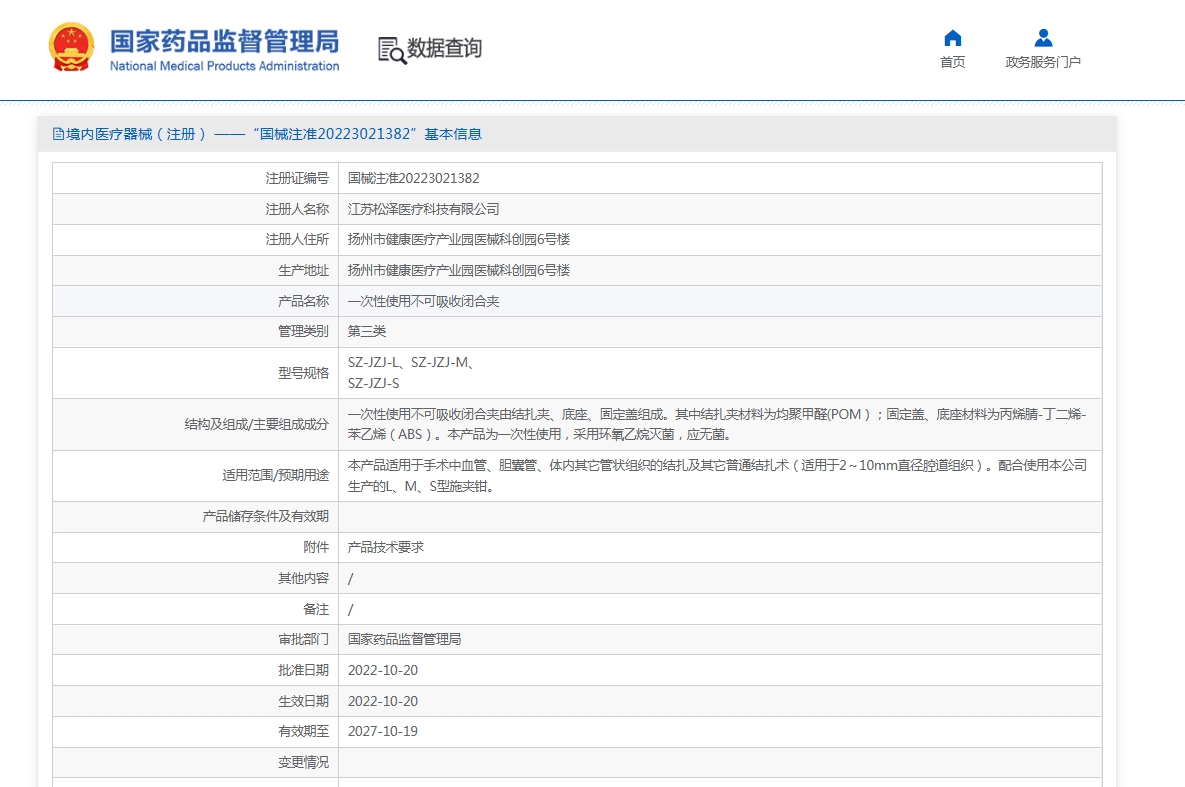Viewport: 1185px width, 787px height.
Task: Click the 数据查询 magnifier document icon
Action: [391, 50]
